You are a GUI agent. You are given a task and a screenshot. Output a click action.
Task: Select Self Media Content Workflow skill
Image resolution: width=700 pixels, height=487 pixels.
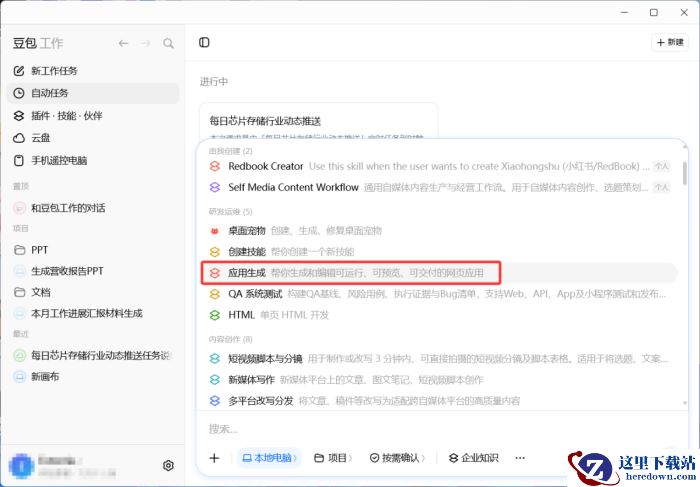[439, 187]
